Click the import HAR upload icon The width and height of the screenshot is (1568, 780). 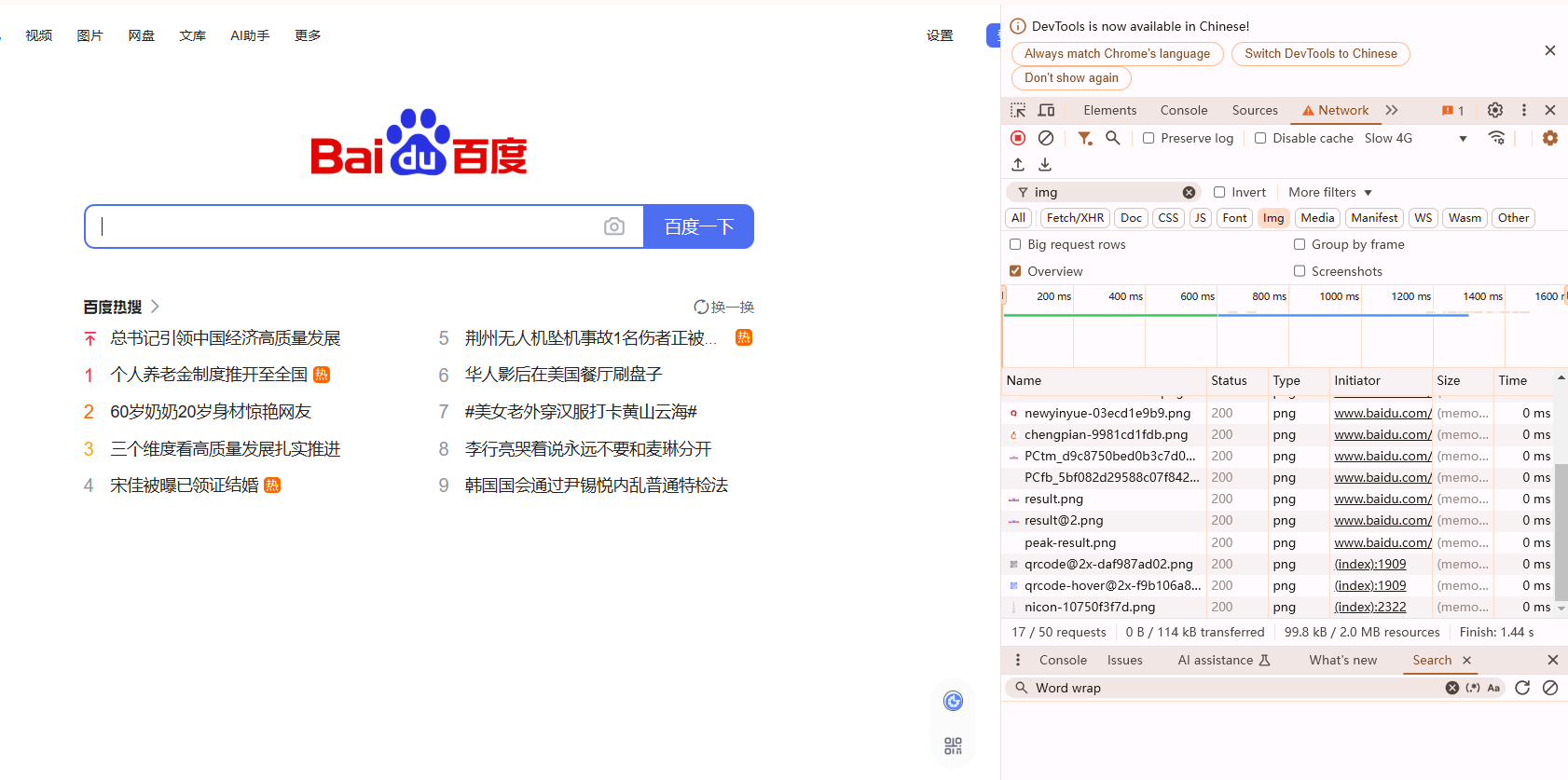click(1018, 164)
